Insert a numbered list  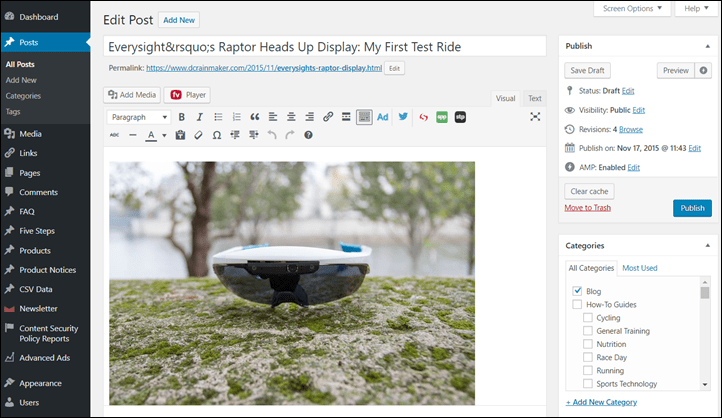click(x=236, y=117)
